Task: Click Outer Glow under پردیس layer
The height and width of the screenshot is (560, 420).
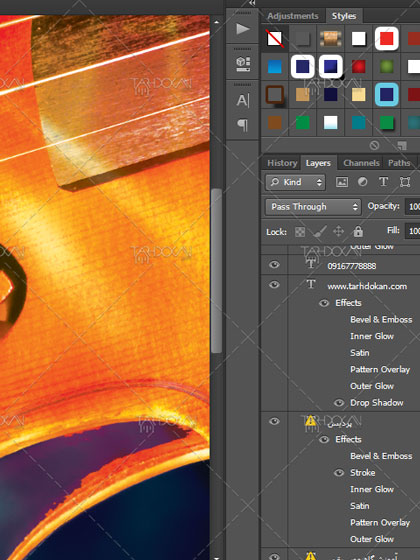Action: point(372,539)
